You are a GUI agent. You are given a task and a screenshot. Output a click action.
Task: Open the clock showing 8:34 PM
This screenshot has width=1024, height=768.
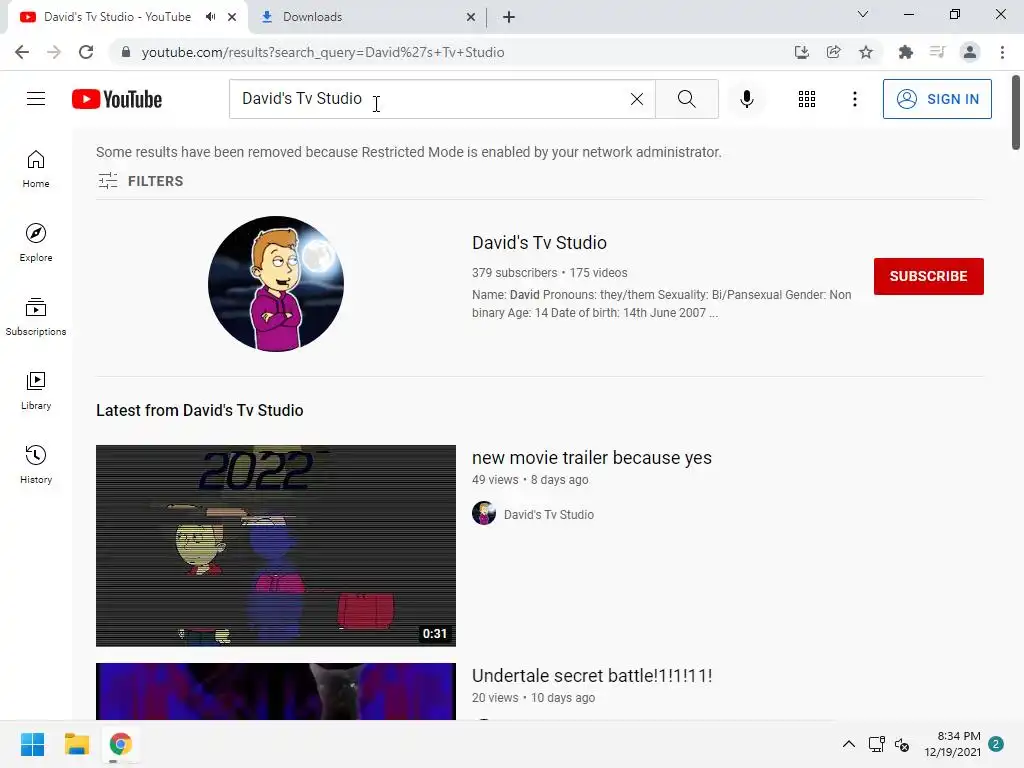[x=952, y=744]
